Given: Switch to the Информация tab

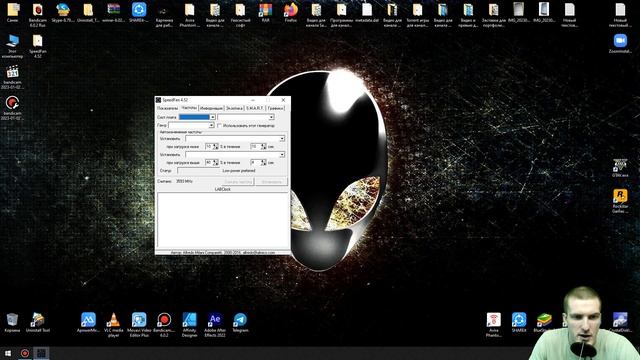Looking at the screenshot, I should (x=211, y=108).
